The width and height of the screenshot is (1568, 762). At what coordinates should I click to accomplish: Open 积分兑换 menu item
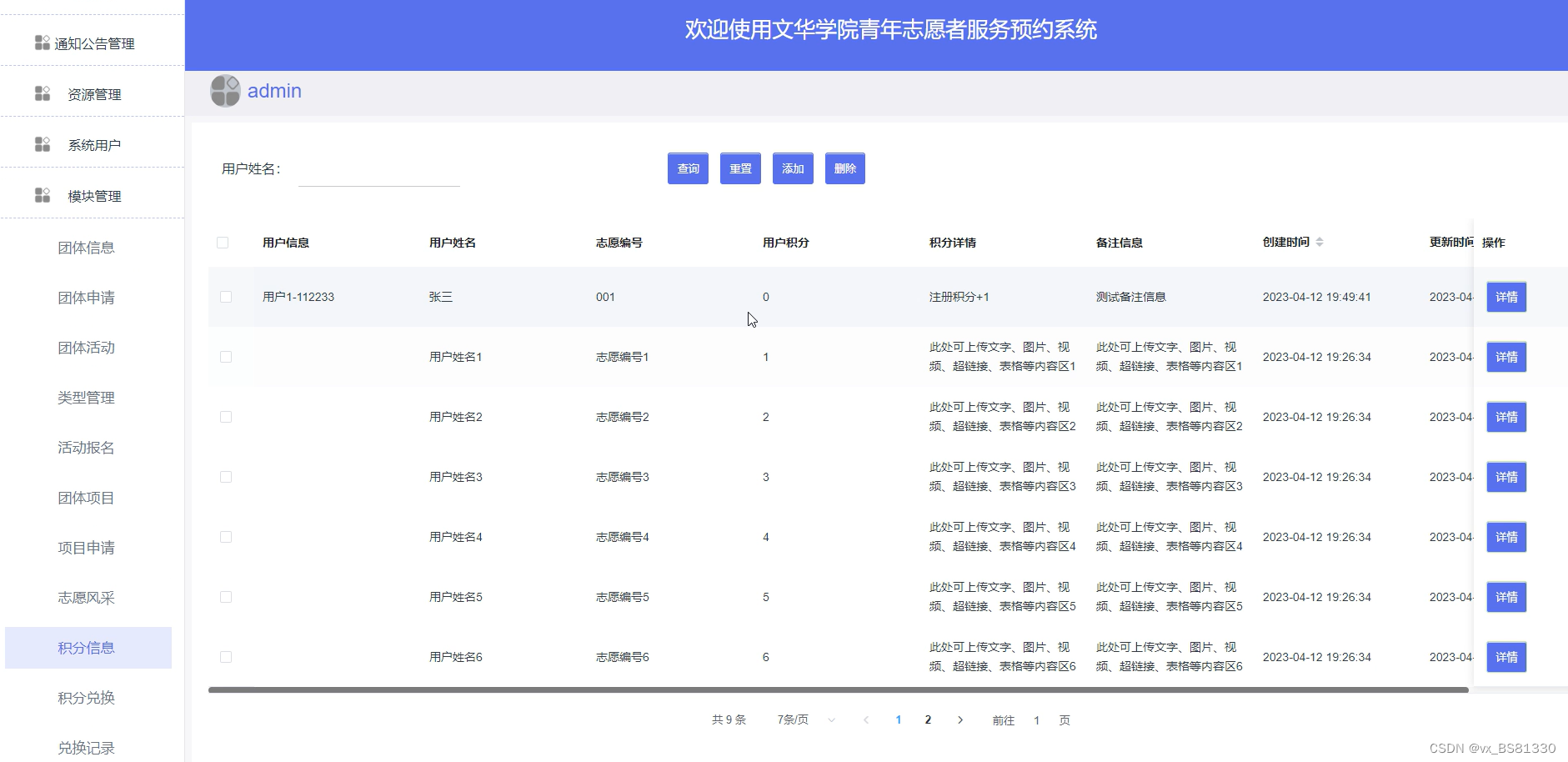pos(87,698)
